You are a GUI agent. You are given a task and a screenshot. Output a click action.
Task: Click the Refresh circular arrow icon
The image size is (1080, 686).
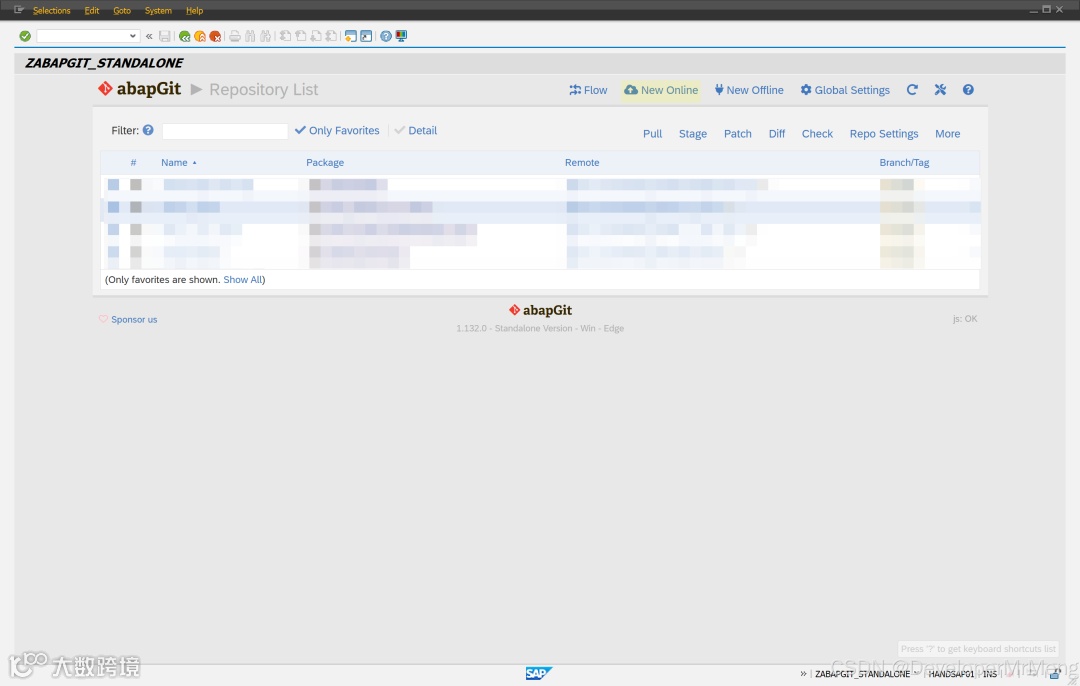click(912, 90)
